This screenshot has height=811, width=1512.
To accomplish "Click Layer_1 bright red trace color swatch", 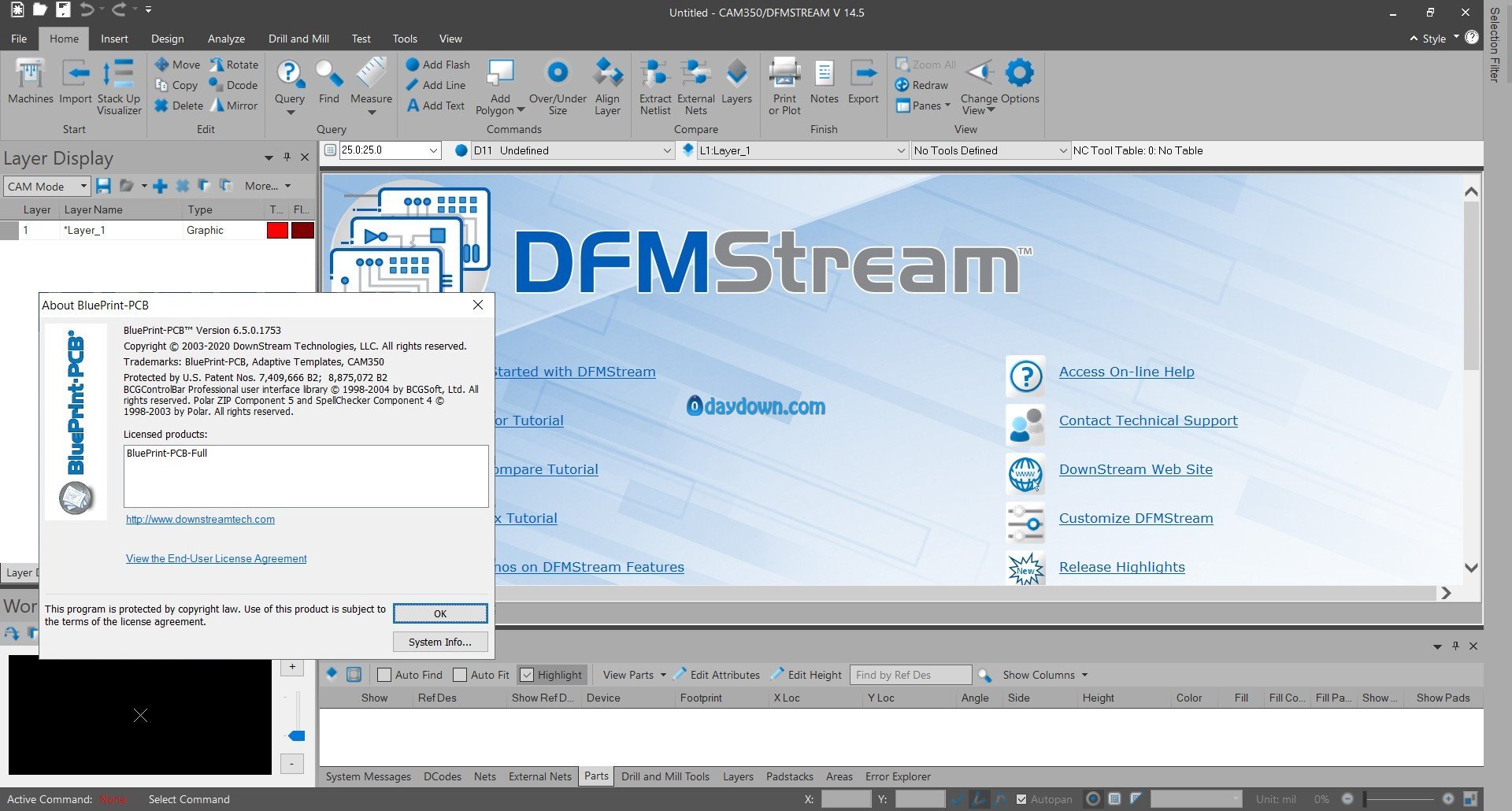I will [277, 230].
